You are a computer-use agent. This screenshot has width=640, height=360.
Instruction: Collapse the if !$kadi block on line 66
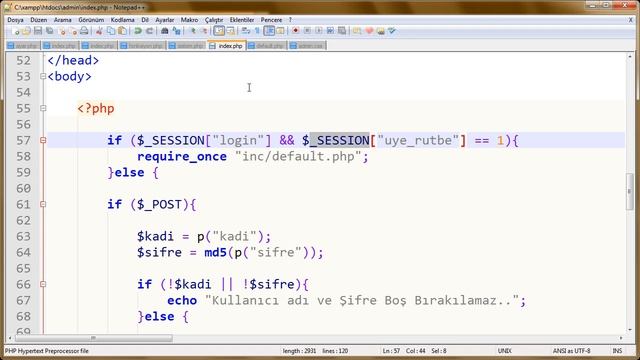coord(43,284)
